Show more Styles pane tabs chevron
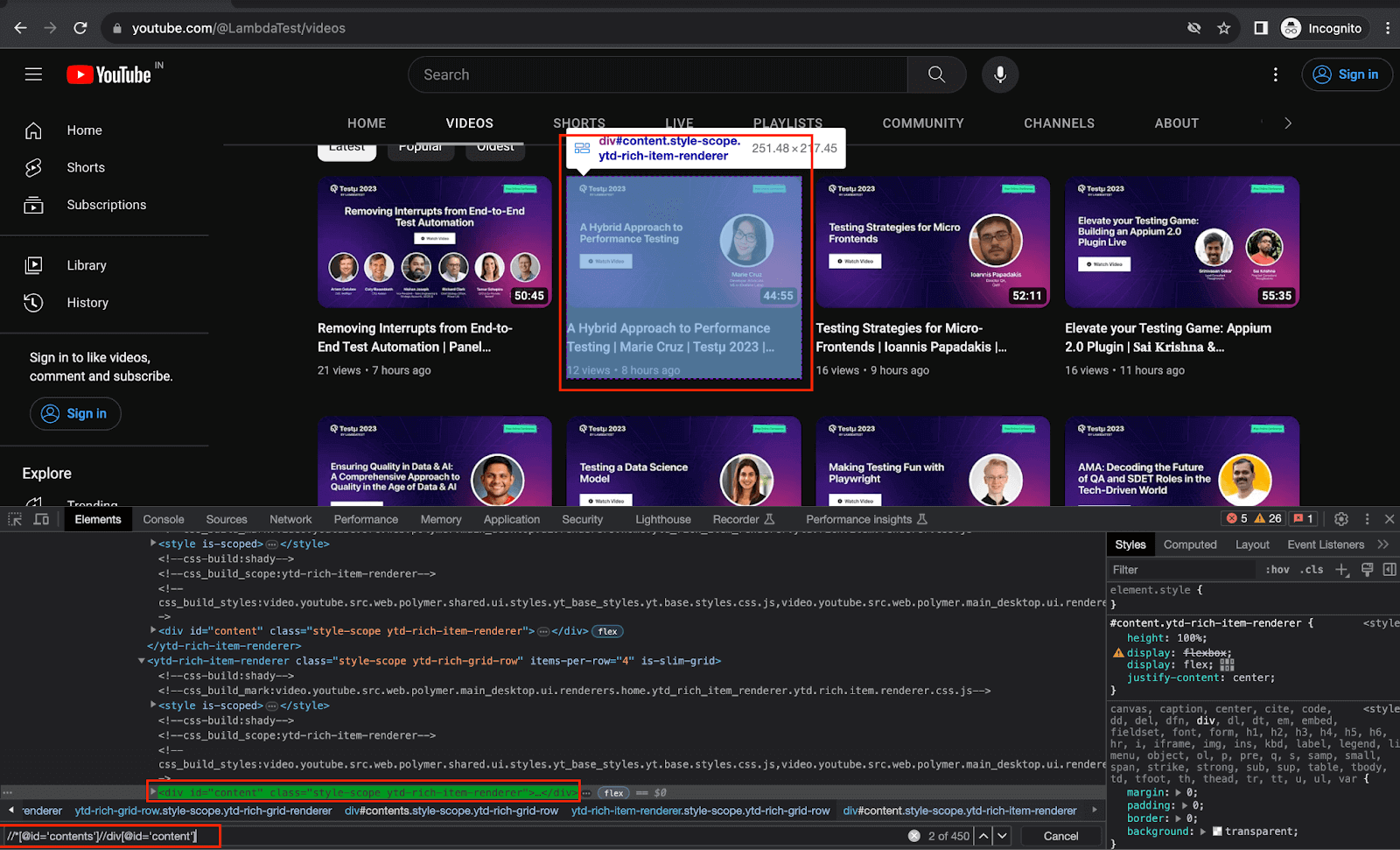This screenshot has width=1400, height=850. coord(1383,544)
